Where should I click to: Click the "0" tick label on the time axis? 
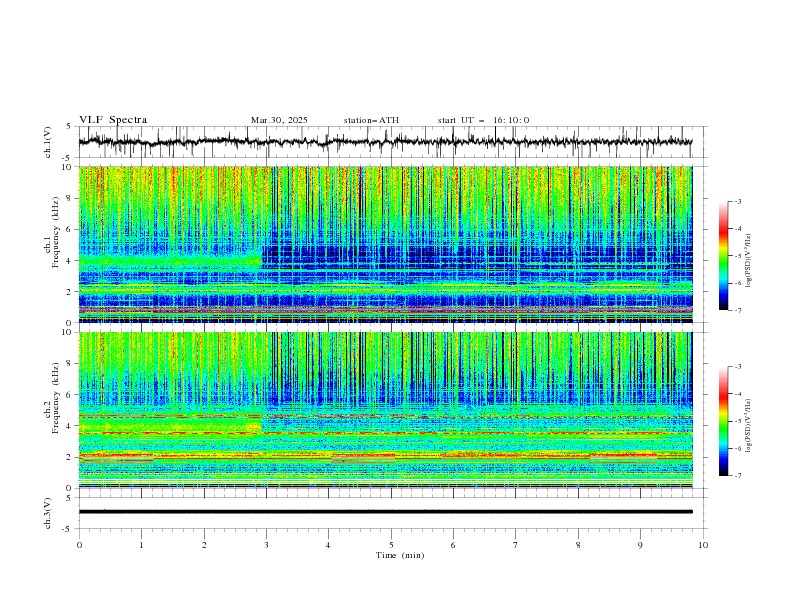79,545
